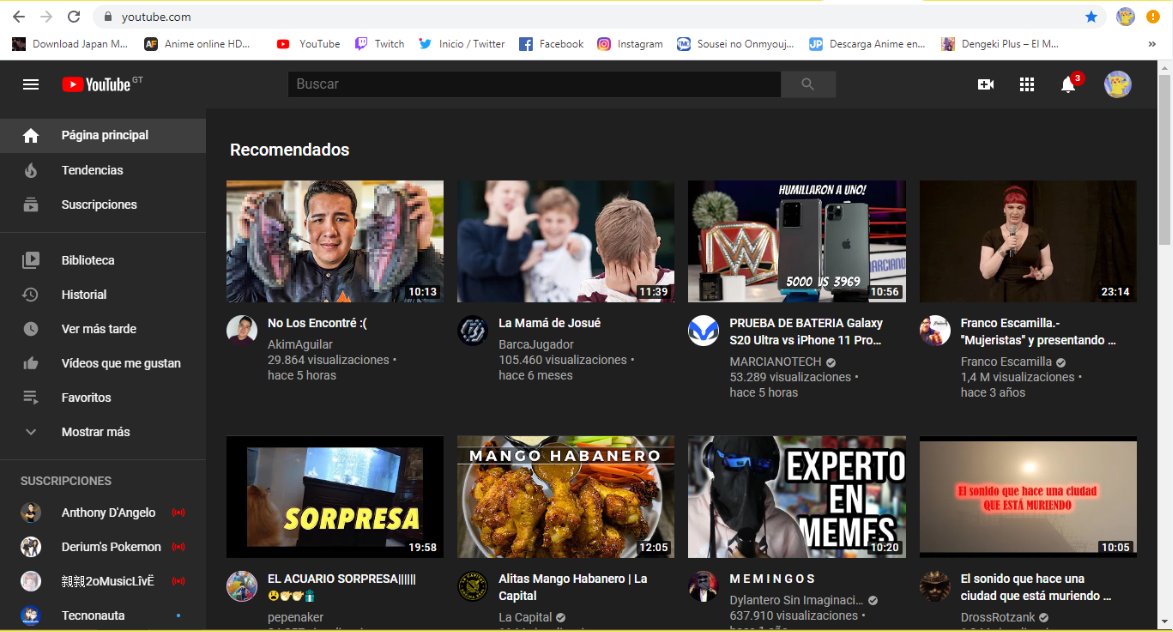Open Sousei no Onmyouj... bookmark

(735, 44)
